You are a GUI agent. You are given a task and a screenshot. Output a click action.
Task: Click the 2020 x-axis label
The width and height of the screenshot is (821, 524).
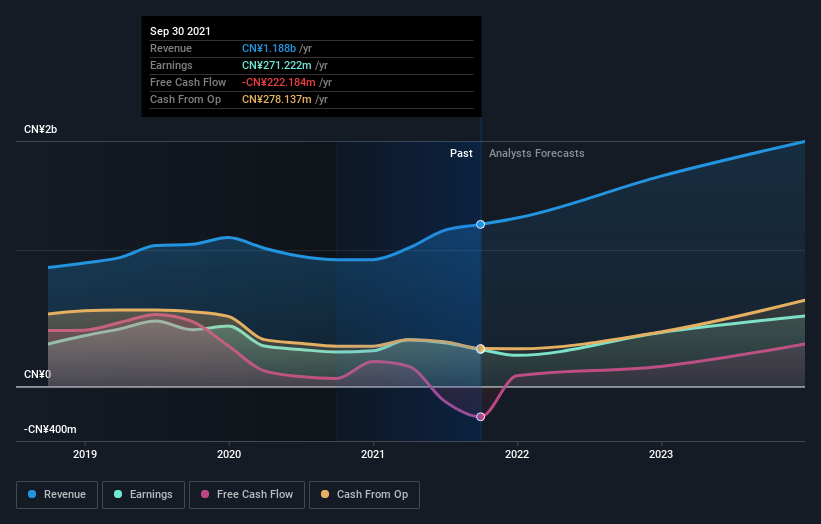[229, 454]
